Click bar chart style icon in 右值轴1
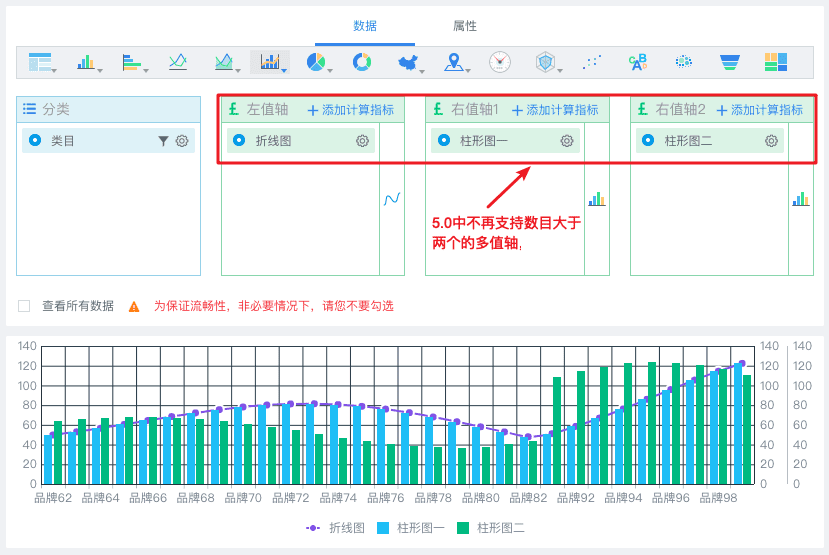Viewport: 829px width, 555px height. [597, 199]
